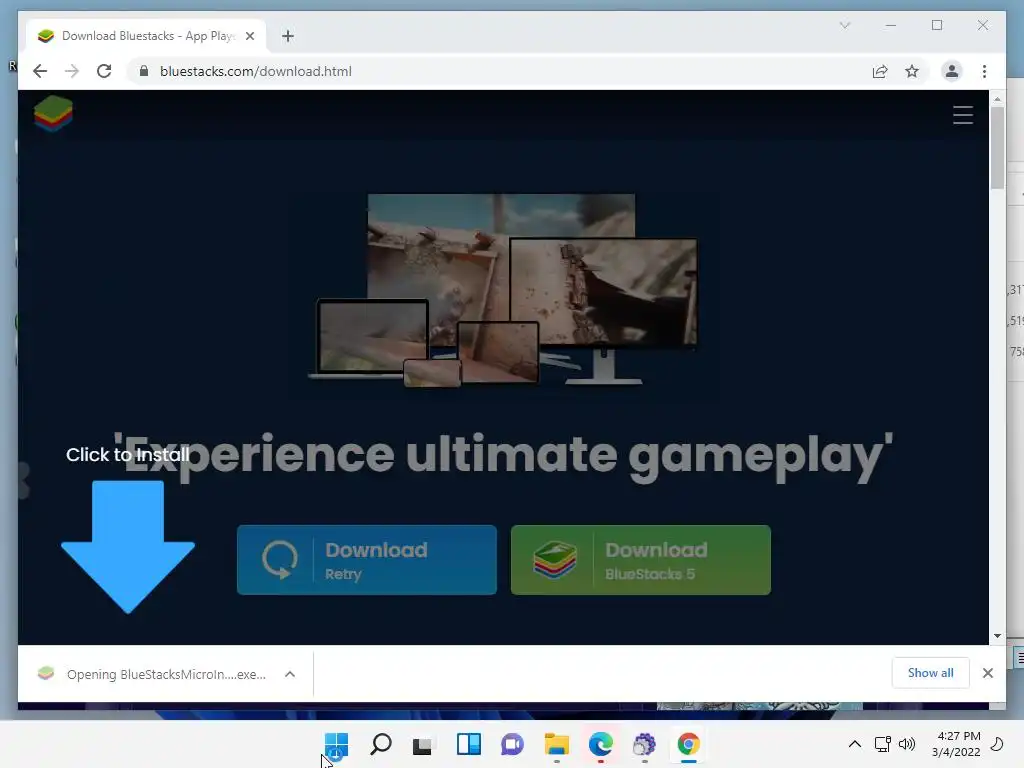Close the downloads bar
This screenshot has height=768, width=1024.
tap(987, 673)
